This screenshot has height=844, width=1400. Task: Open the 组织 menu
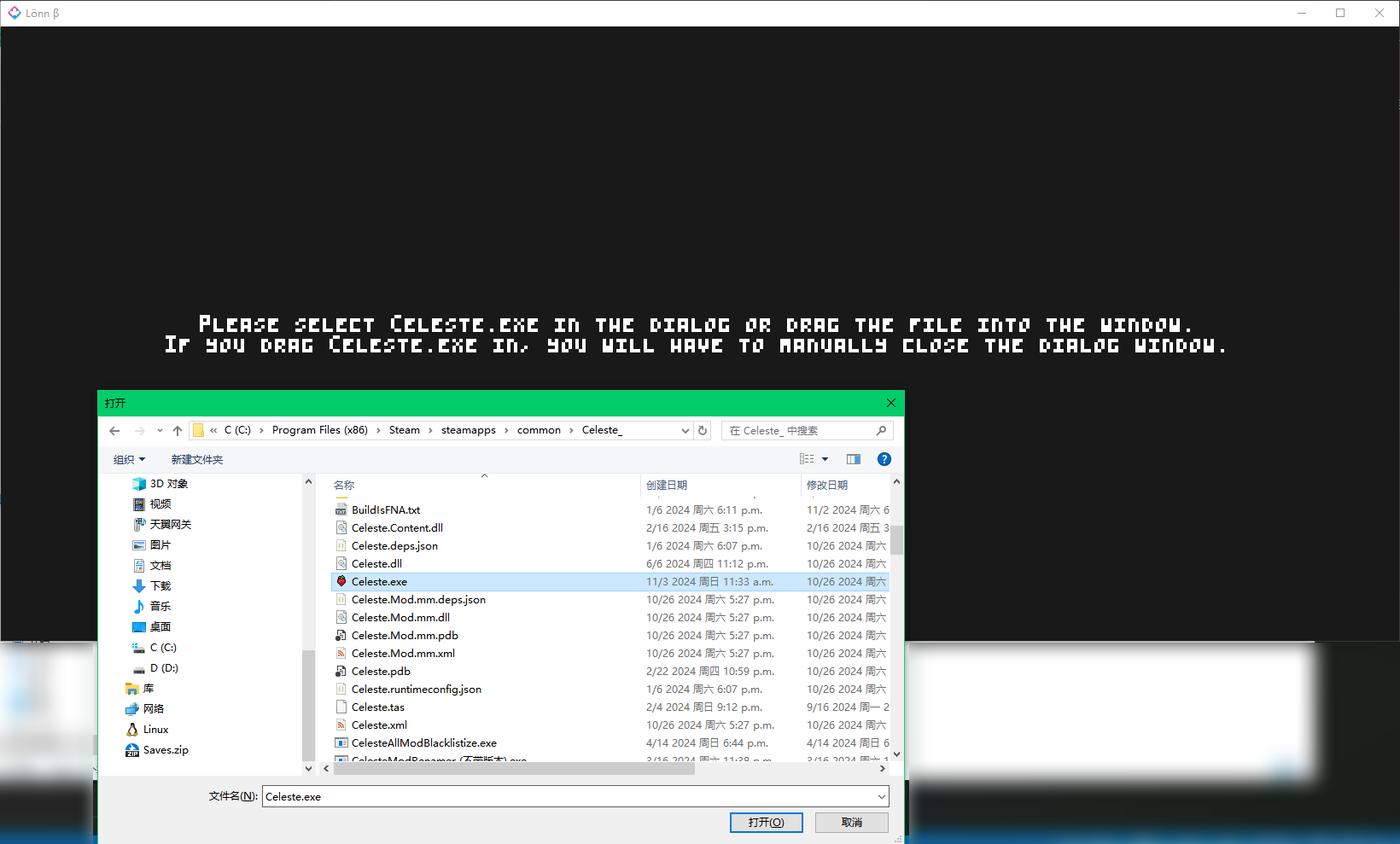[x=129, y=459]
